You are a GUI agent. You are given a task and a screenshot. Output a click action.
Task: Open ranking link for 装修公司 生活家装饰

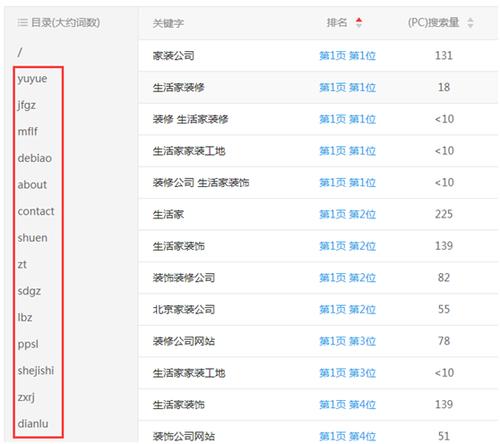coord(347,182)
